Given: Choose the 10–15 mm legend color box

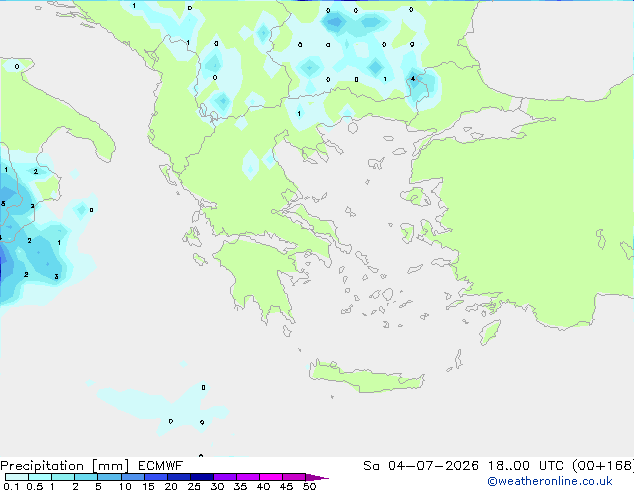Looking at the screenshot, I should pyautogui.click(x=133, y=477).
